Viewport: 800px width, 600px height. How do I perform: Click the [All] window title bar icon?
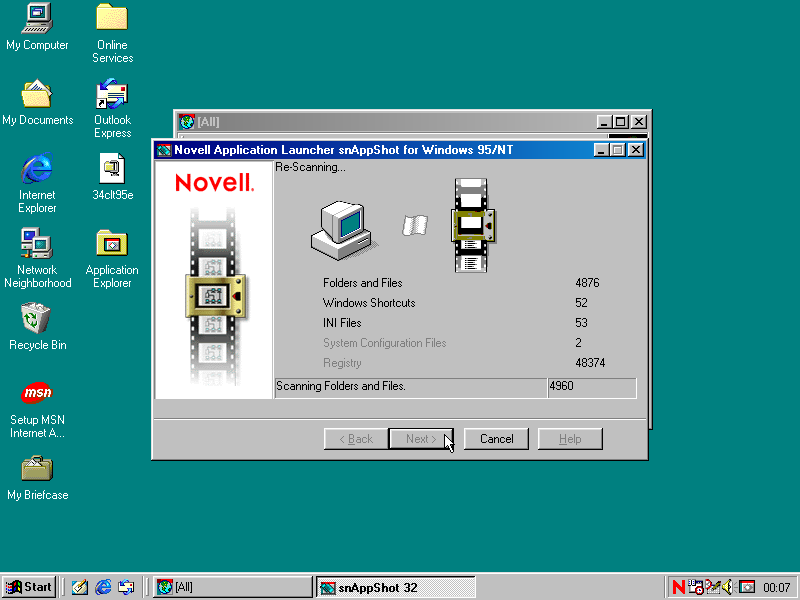[187, 122]
